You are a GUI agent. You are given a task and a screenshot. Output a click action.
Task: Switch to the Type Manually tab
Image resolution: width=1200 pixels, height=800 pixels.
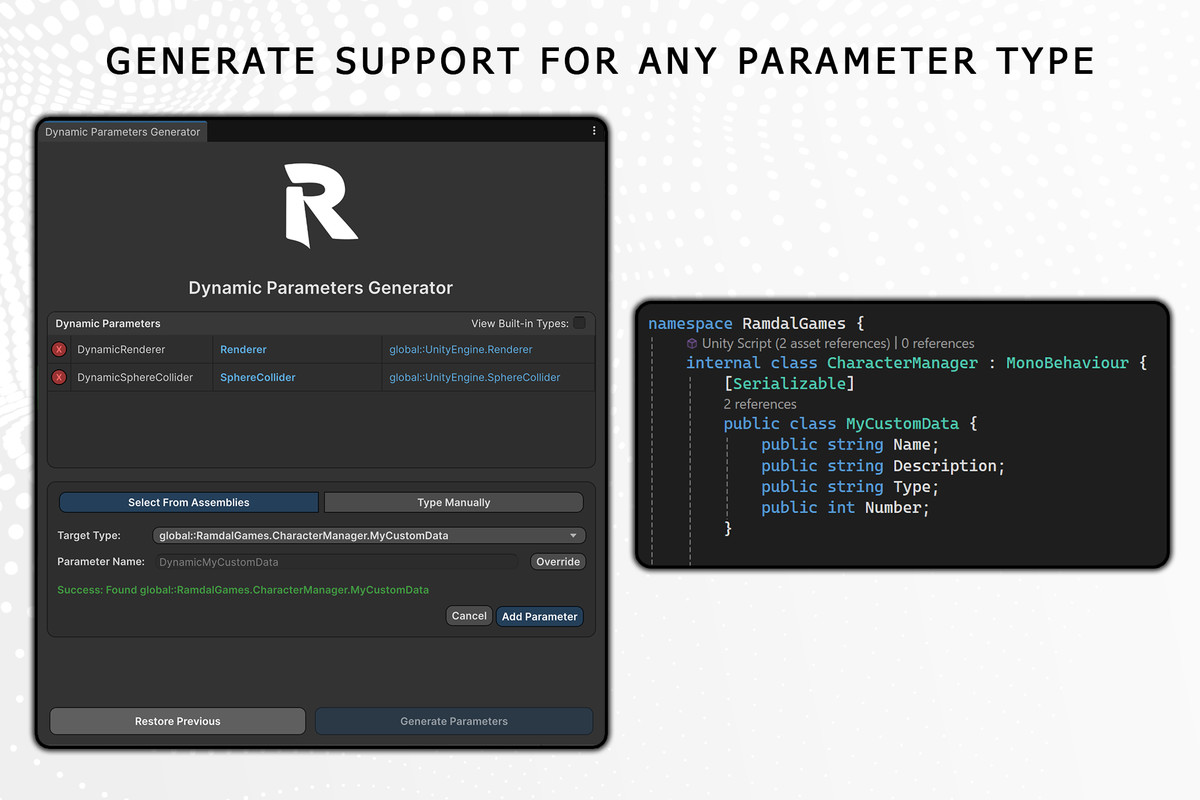tap(453, 502)
